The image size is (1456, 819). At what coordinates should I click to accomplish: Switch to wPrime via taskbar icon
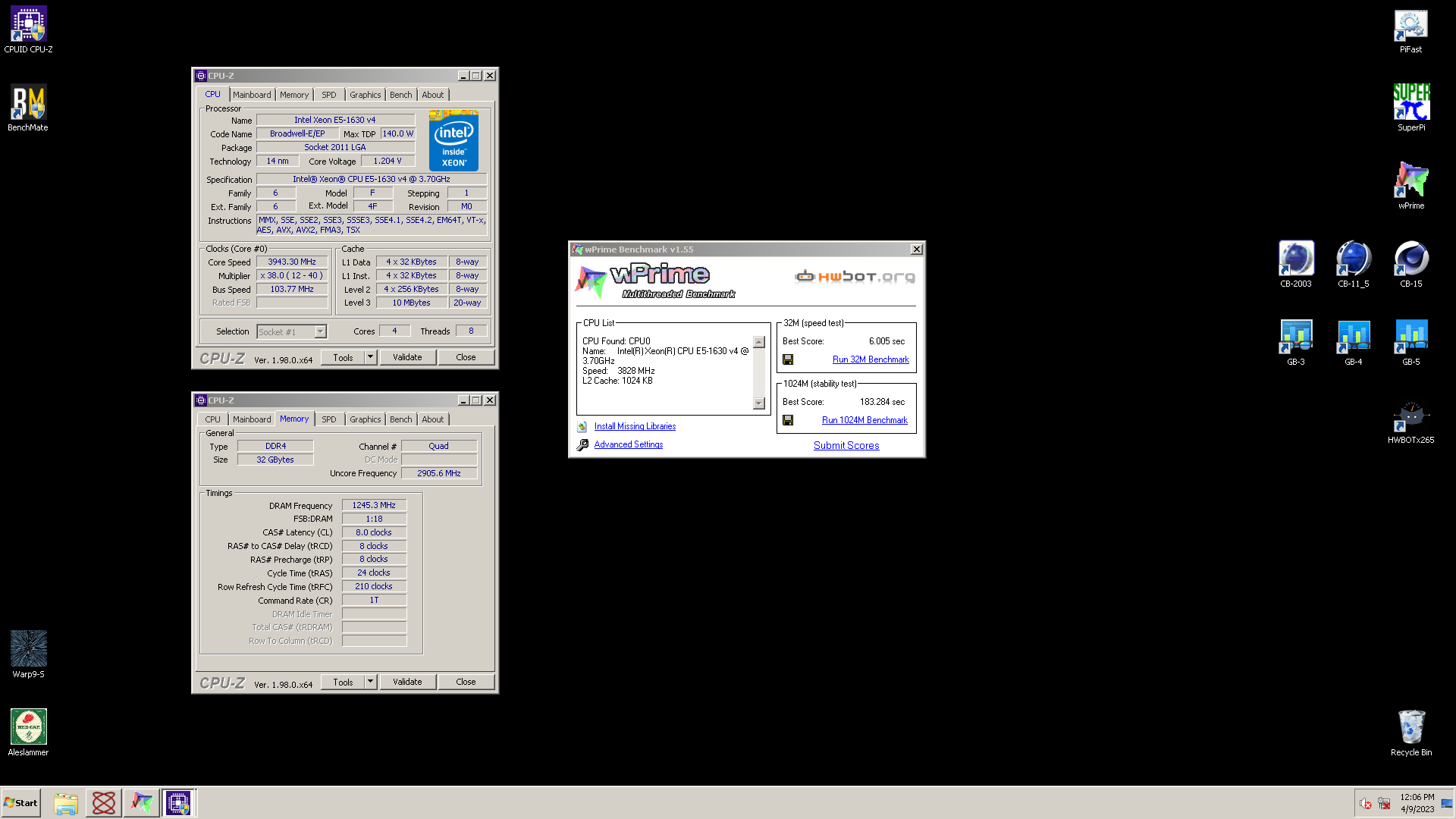pos(141,803)
